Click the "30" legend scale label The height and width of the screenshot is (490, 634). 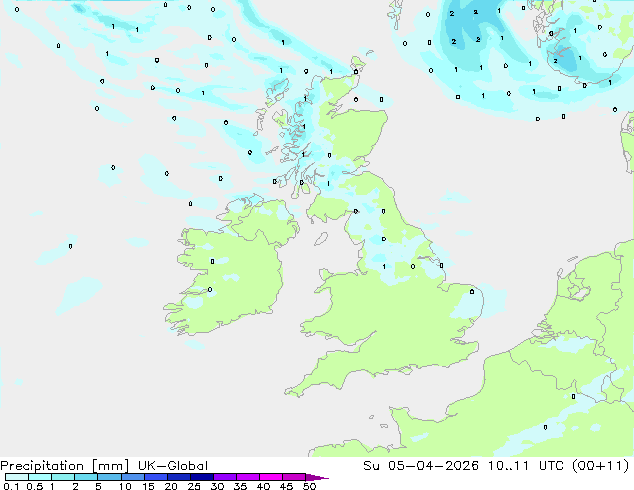[217, 486]
